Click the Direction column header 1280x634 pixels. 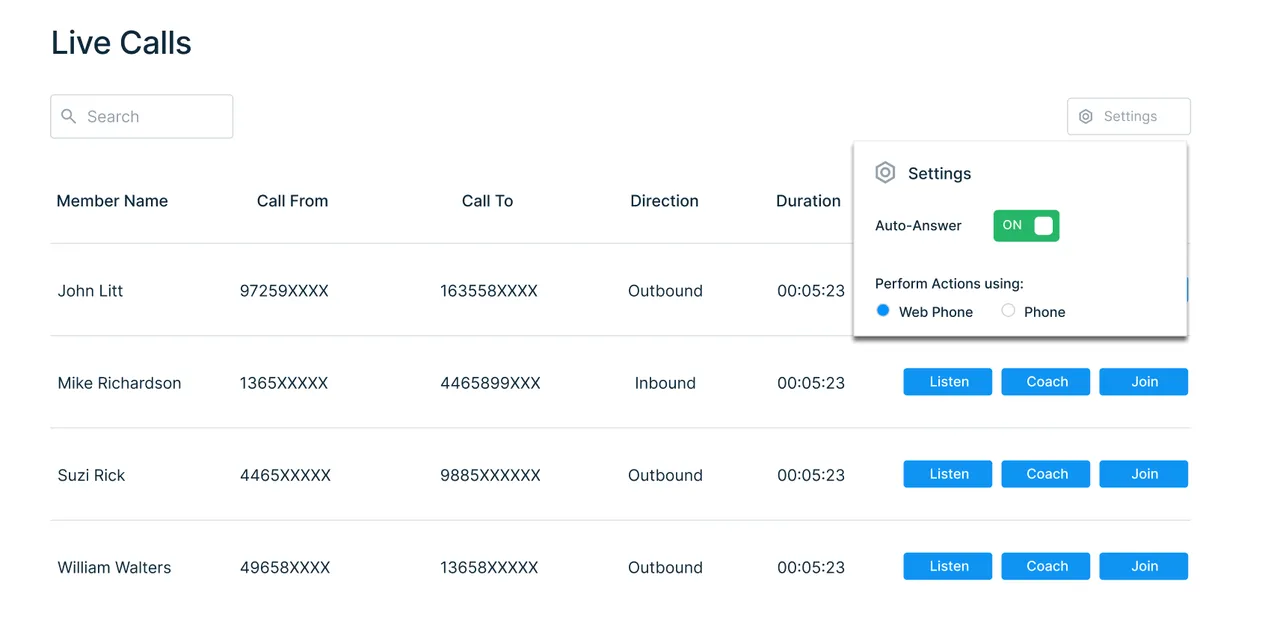664,200
